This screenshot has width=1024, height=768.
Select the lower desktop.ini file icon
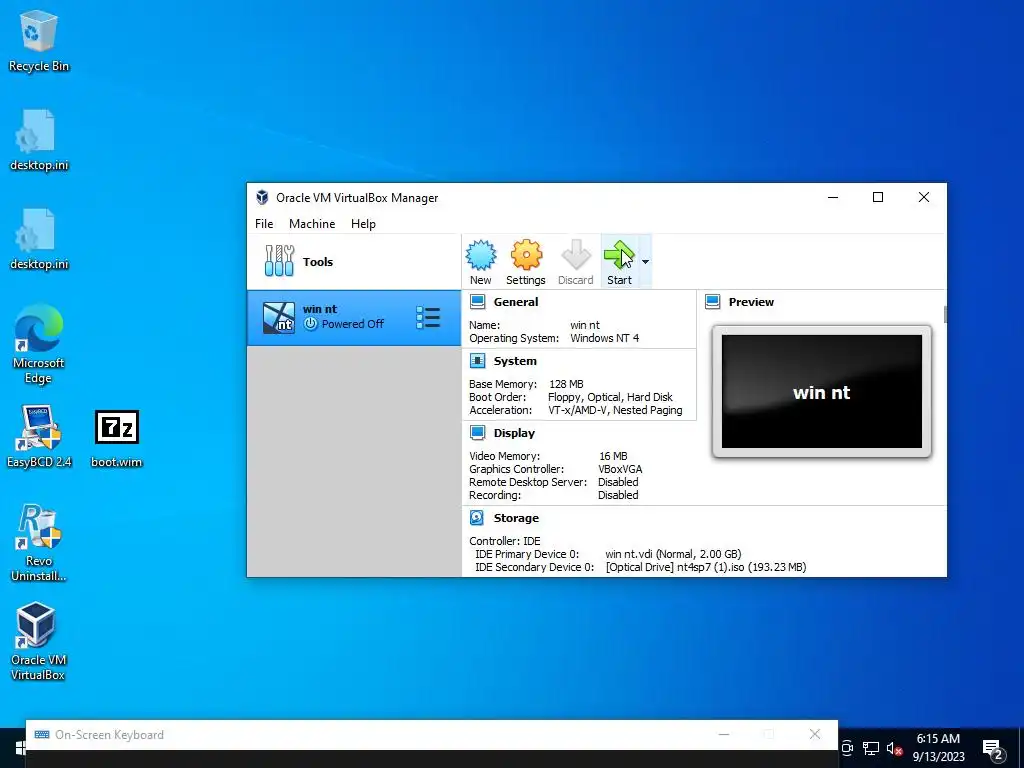(x=39, y=240)
